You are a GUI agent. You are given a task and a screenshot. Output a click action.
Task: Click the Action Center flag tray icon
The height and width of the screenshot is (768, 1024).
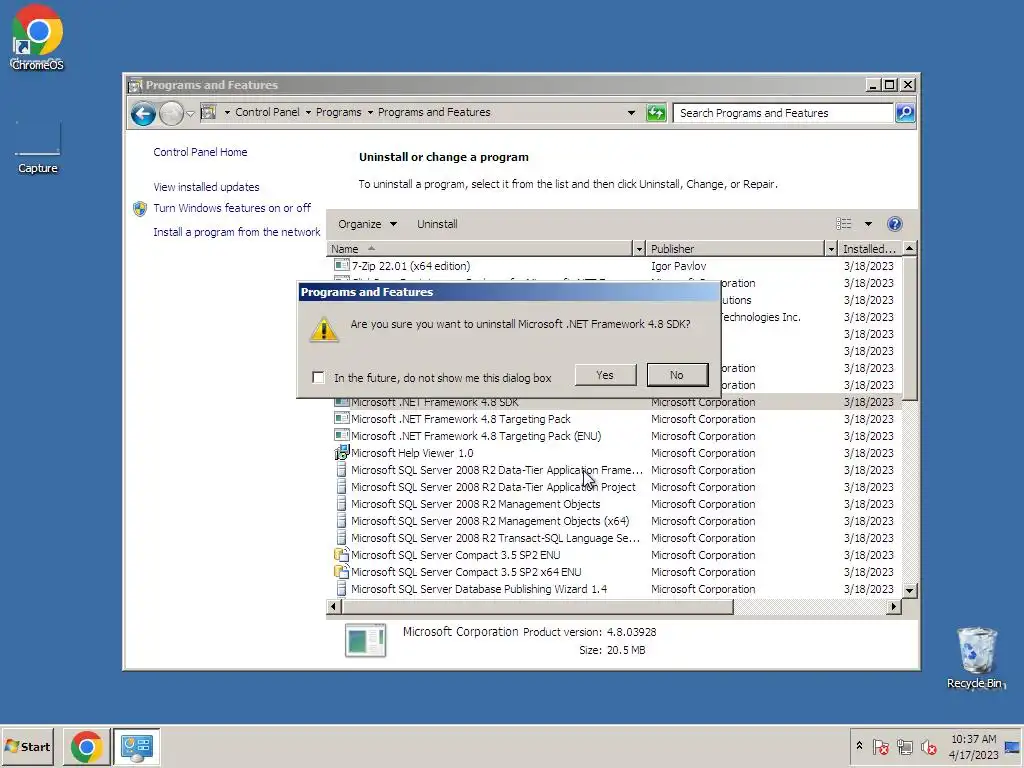tap(880, 747)
